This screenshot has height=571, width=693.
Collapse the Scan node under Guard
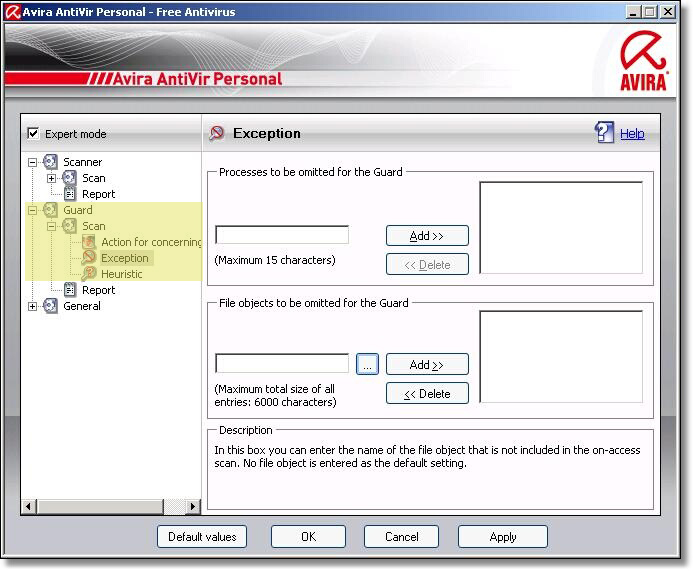click(51, 226)
